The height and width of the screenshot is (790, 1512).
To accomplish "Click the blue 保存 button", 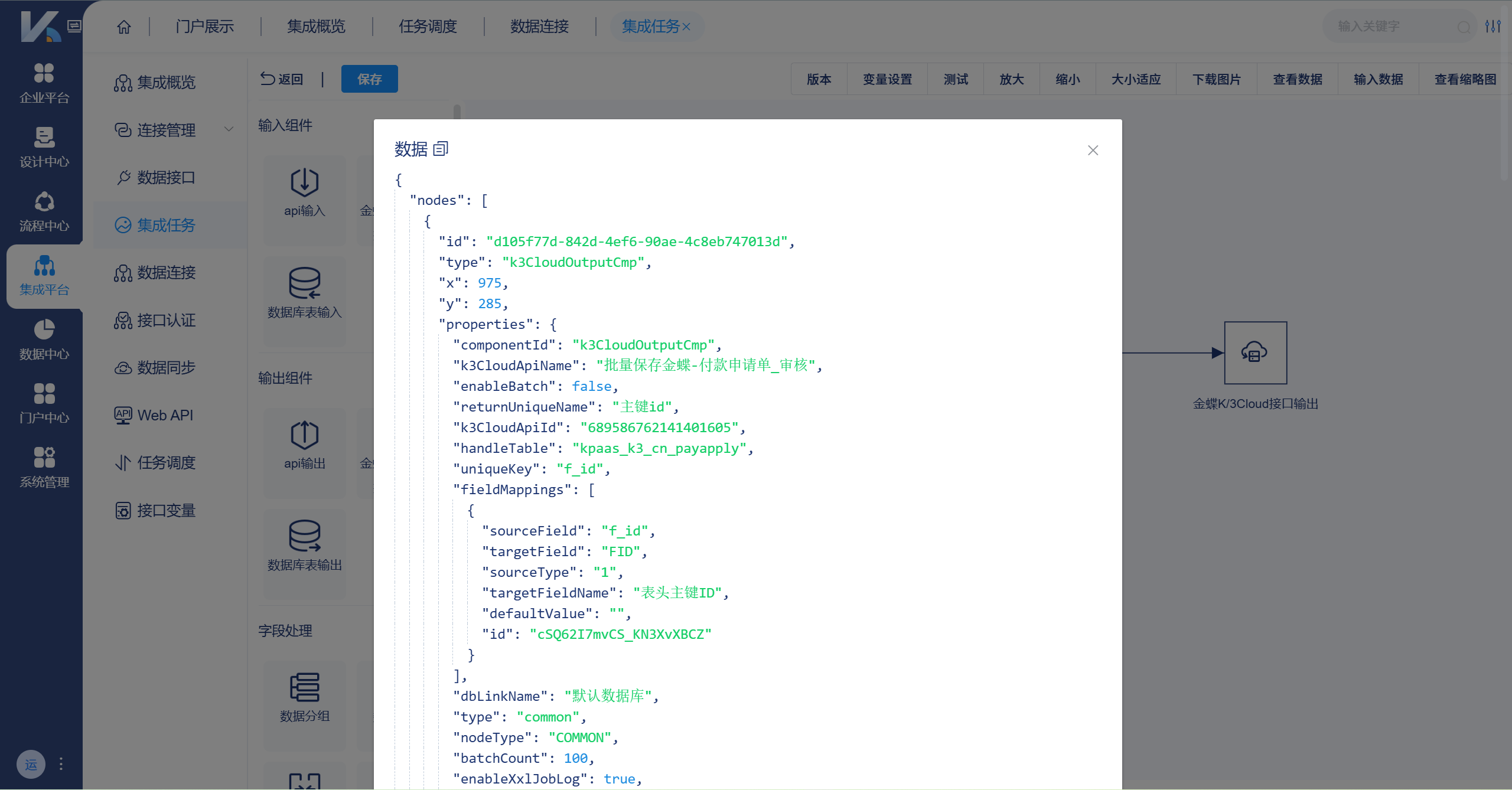I will 369,79.
